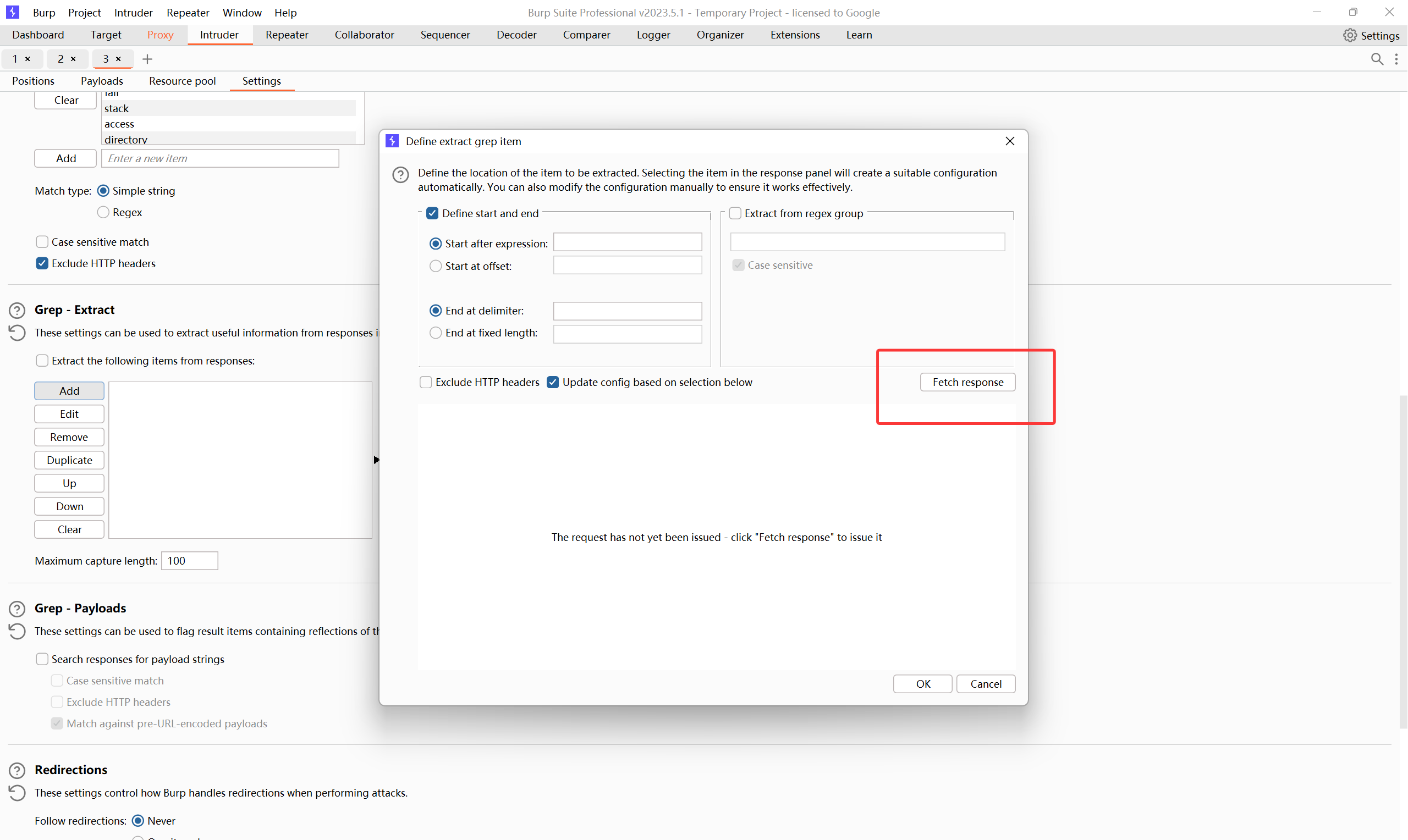Click the search magnifier icon
This screenshot has width=1408, height=840.
click(1377, 59)
